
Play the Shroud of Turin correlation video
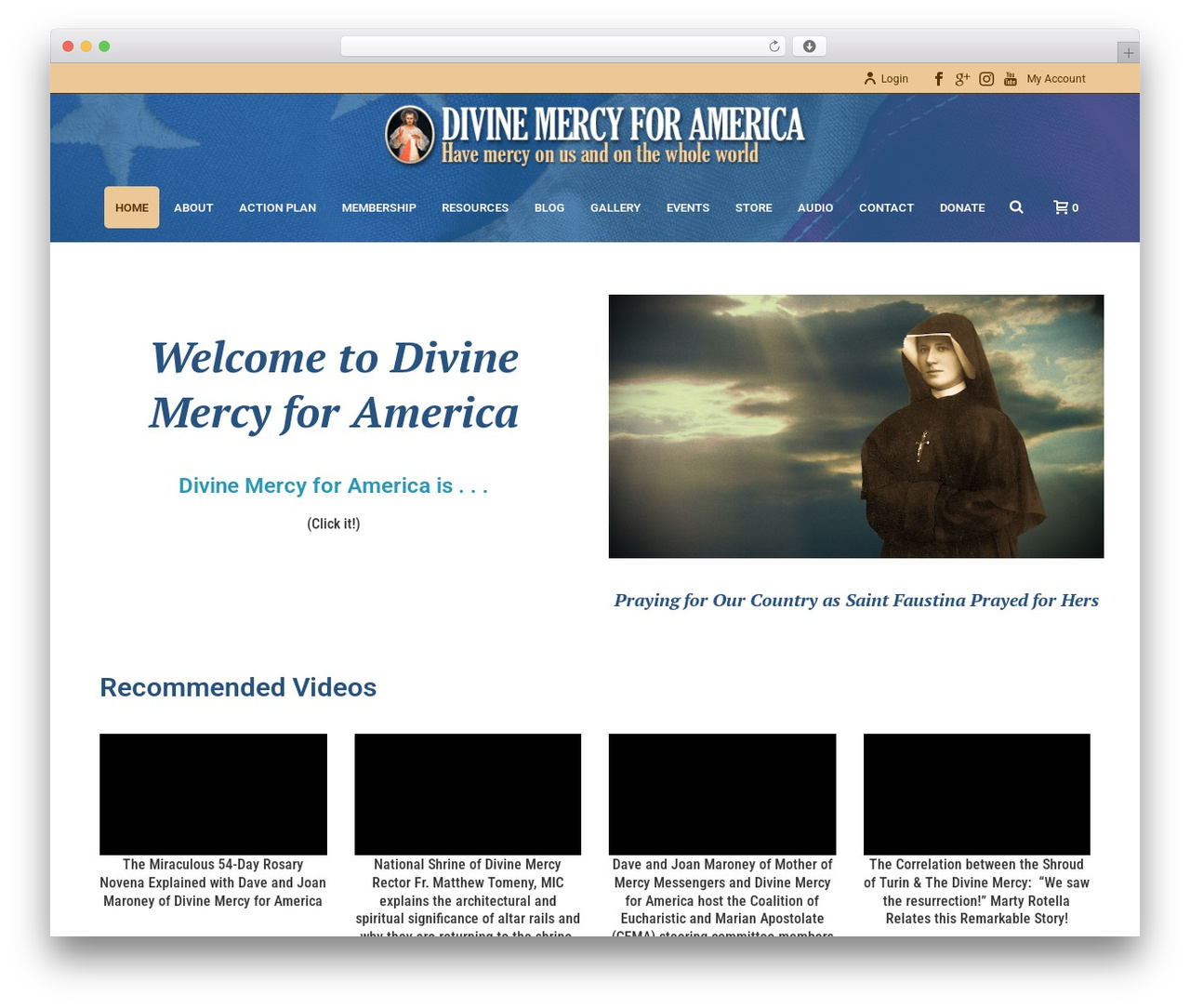[977, 794]
